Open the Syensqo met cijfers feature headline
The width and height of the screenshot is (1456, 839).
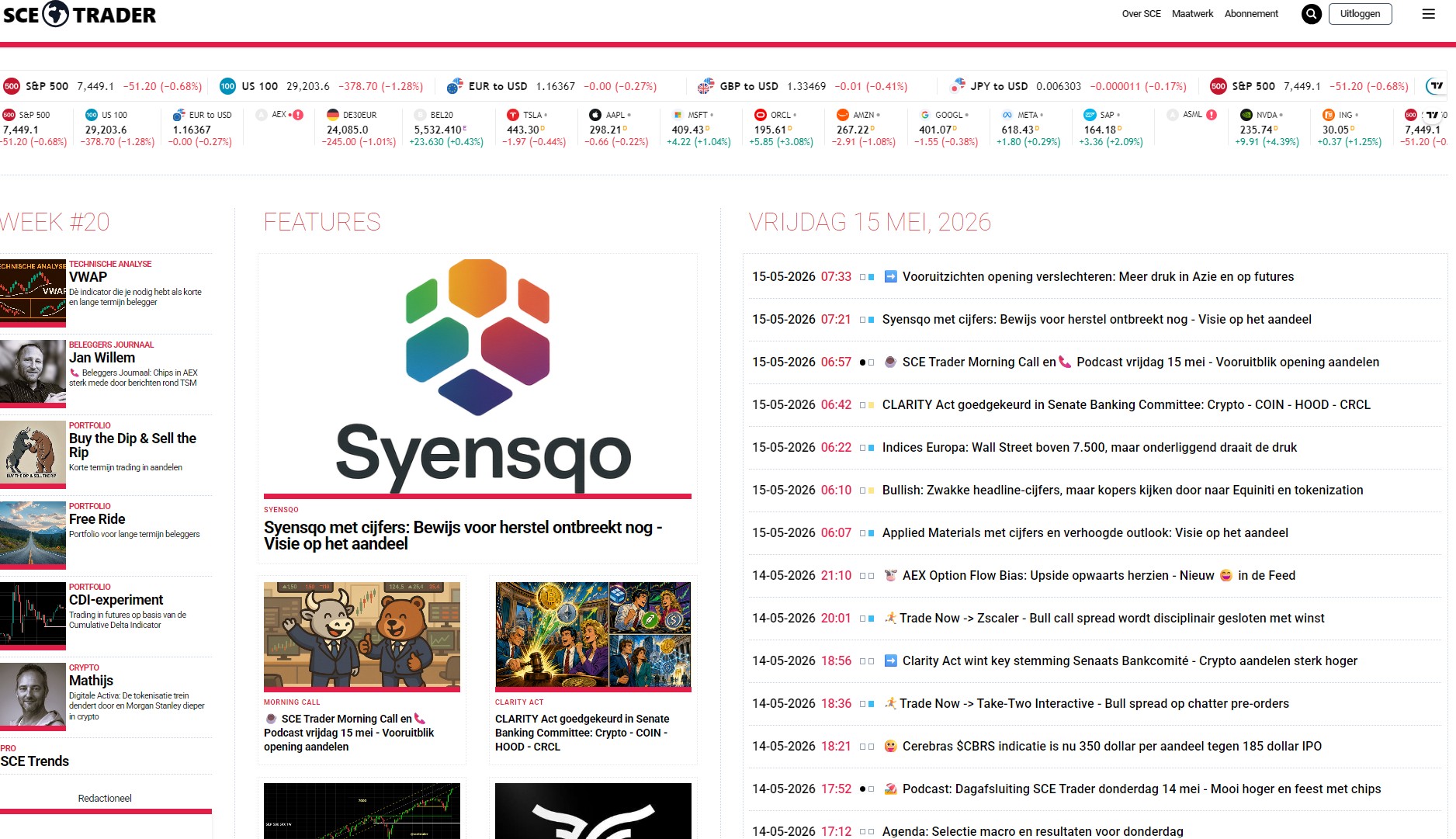pyautogui.click(x=463, y=536)
